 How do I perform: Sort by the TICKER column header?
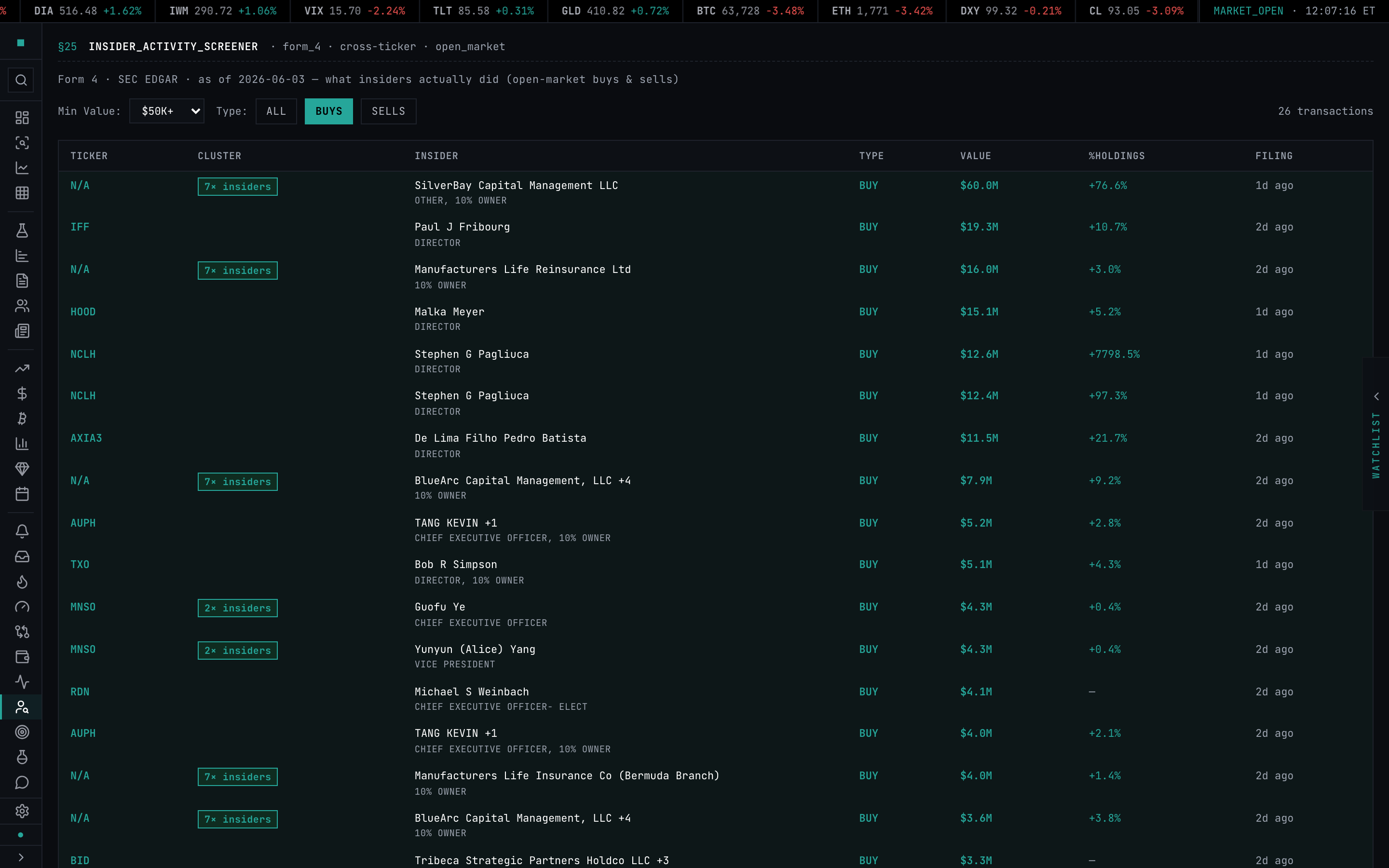point(89,156)
